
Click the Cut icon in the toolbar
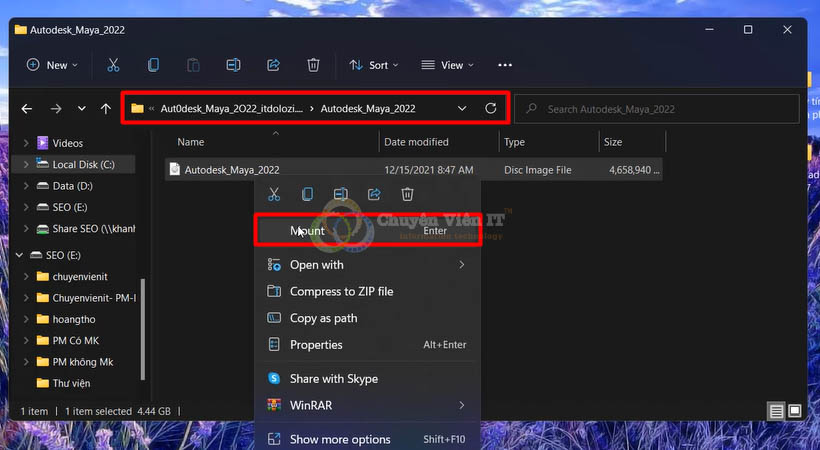point(113,65)
